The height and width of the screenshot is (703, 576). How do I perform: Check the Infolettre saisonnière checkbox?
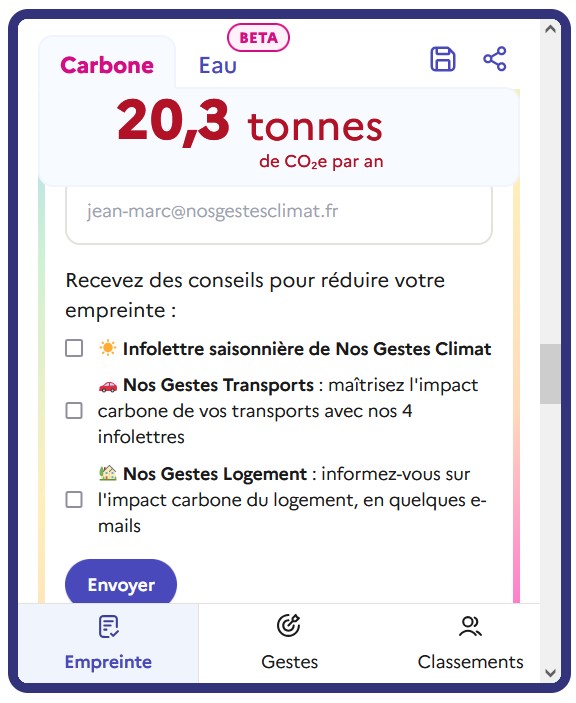(74, 348)
